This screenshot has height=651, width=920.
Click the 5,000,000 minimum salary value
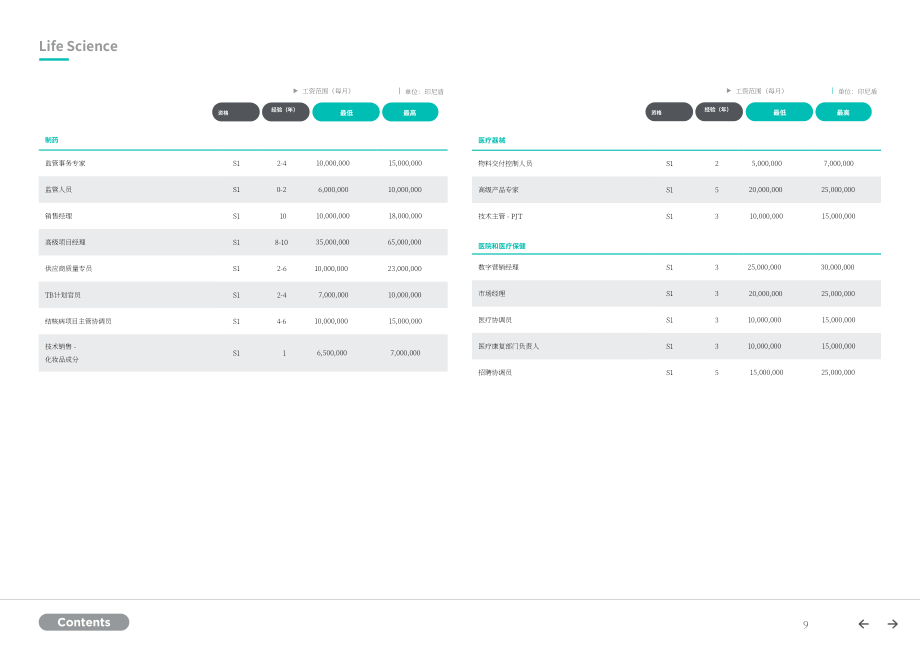(x=767, y=164)
